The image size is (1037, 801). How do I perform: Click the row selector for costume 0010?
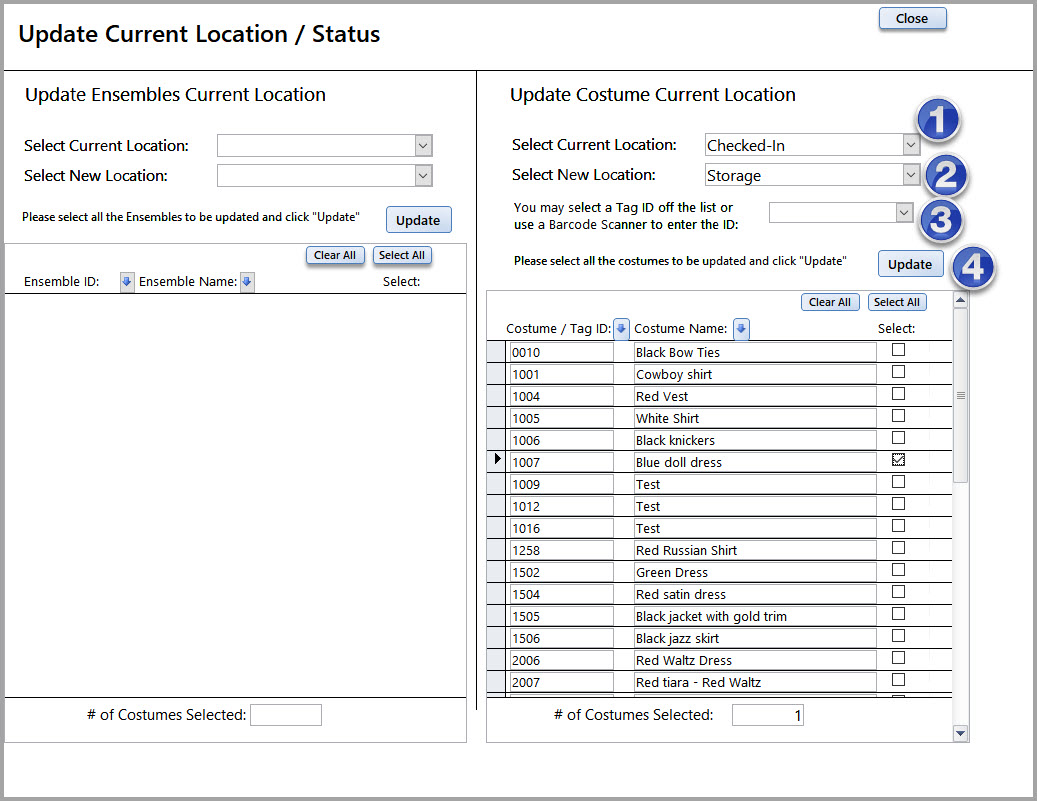tap(497, 351)
